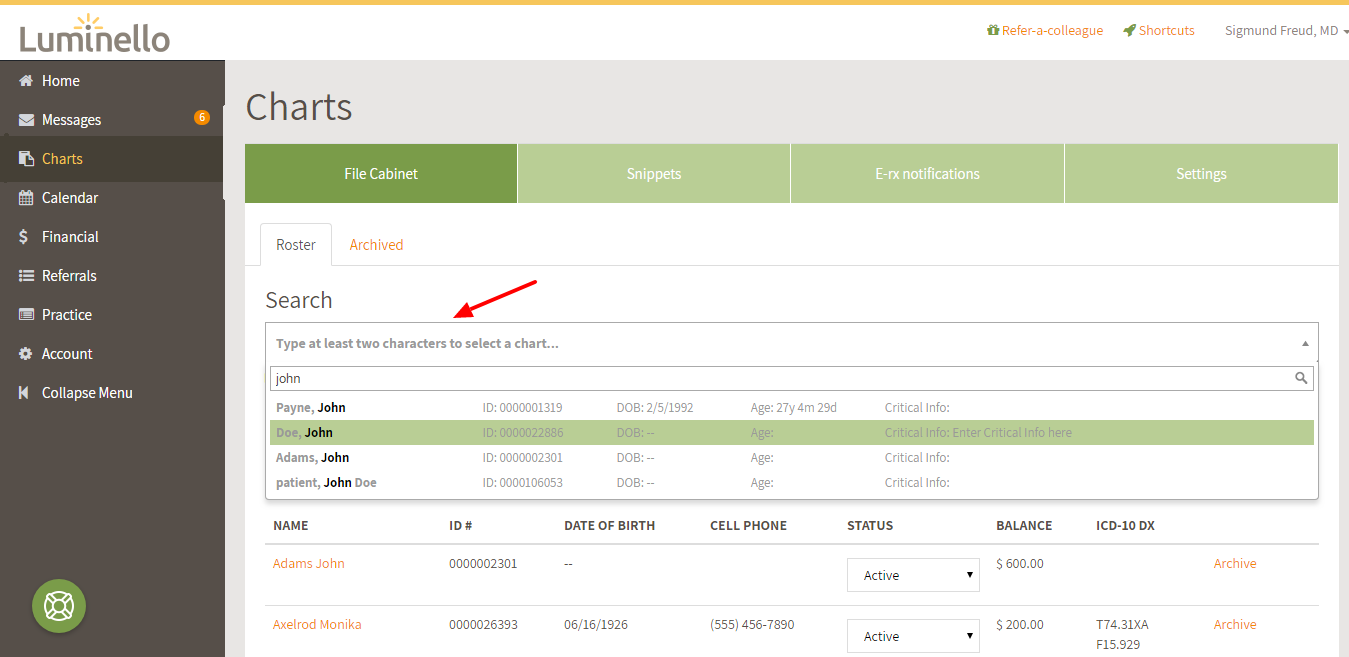Screen dimensions: 1349x657
Task: Click the Luminello logo
Action: 95,34
